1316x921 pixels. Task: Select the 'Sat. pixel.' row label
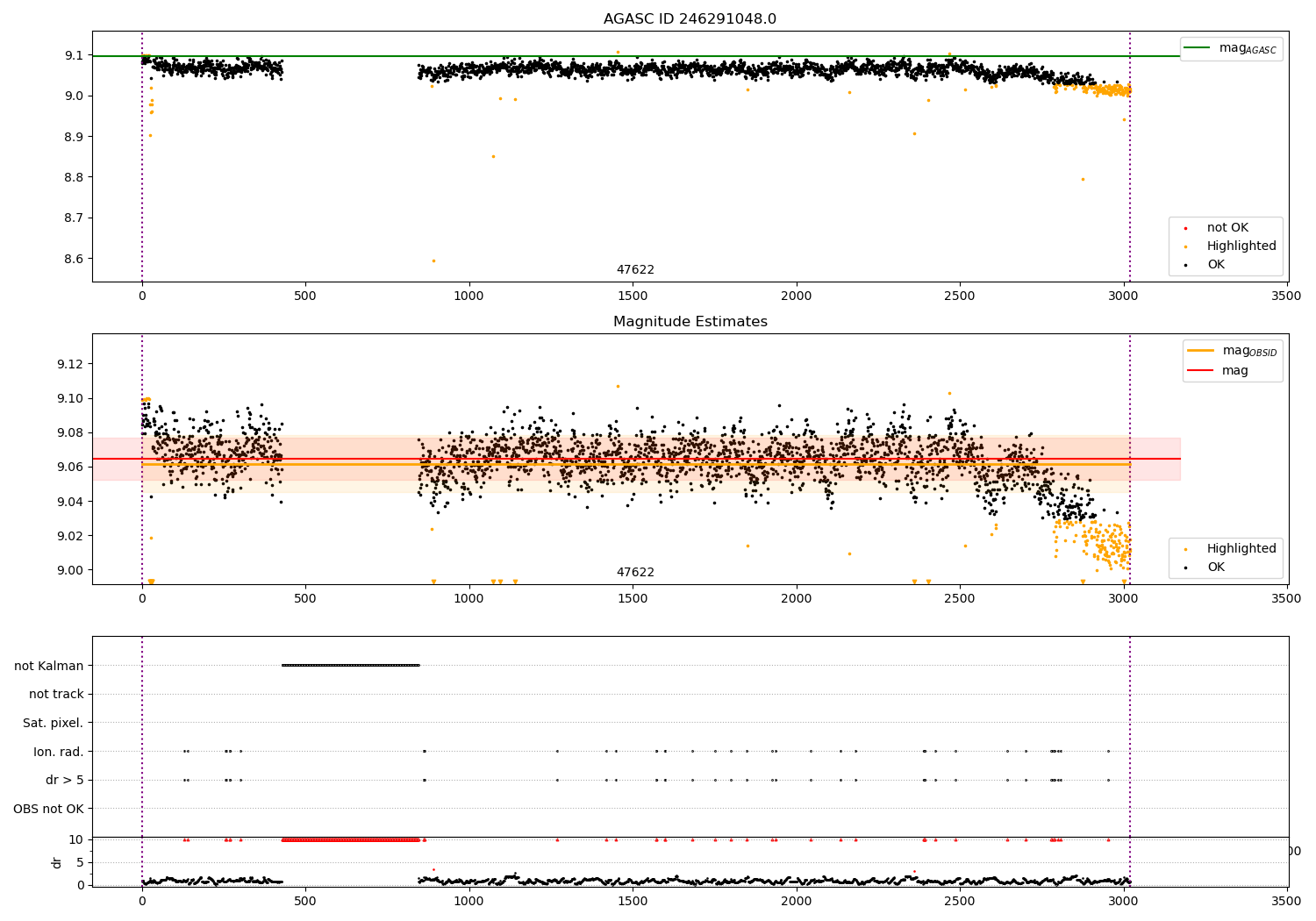click(x=54, y=723)
